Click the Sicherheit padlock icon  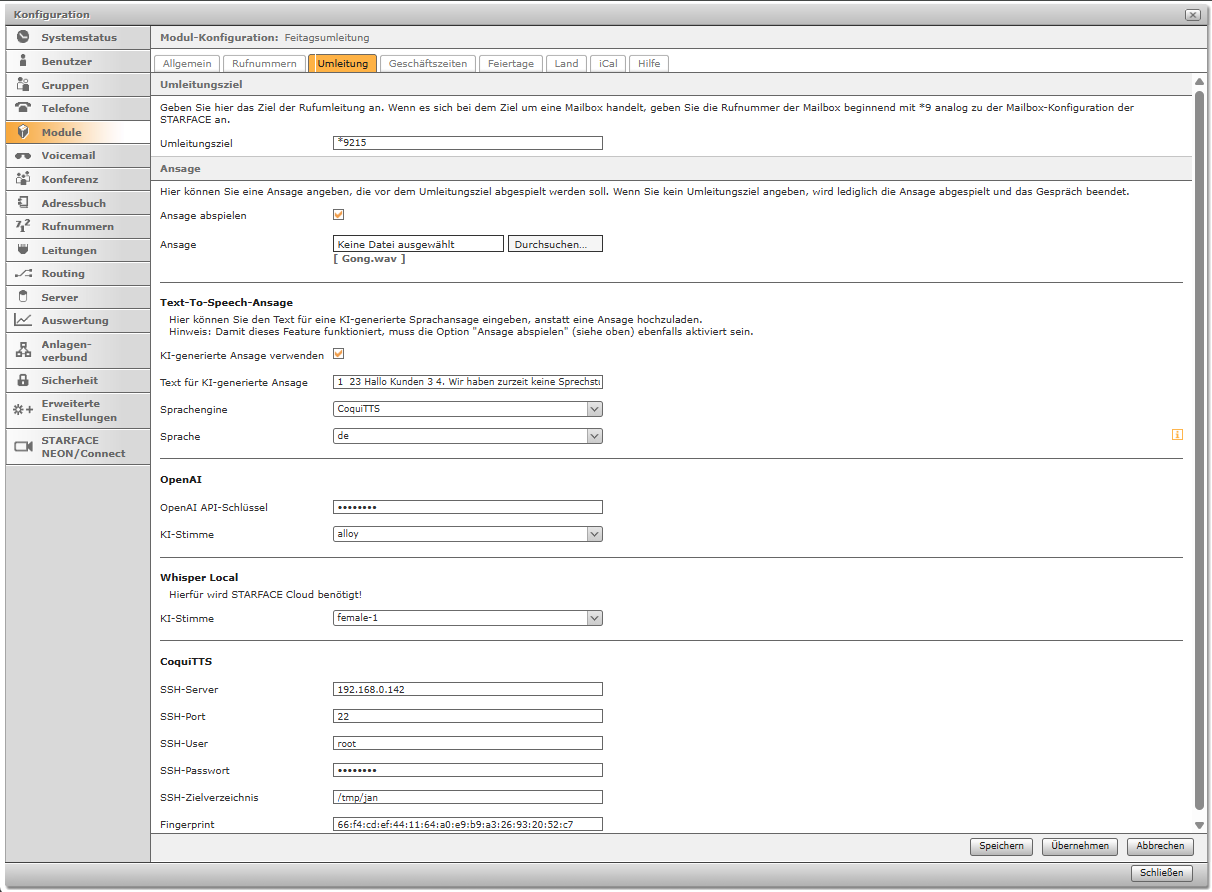(x=23, y=380)
